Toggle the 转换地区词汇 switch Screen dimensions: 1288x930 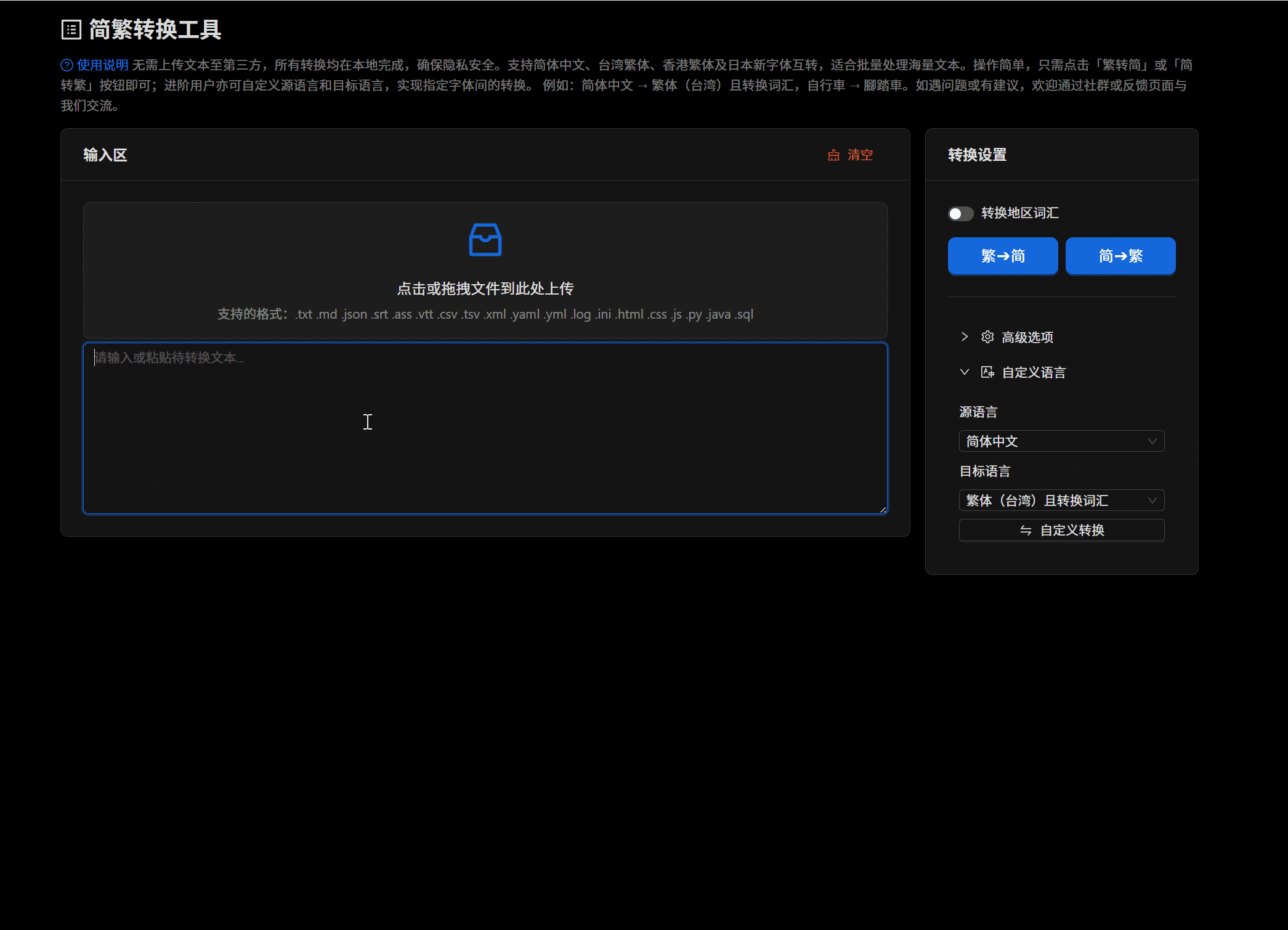point(960,213)
